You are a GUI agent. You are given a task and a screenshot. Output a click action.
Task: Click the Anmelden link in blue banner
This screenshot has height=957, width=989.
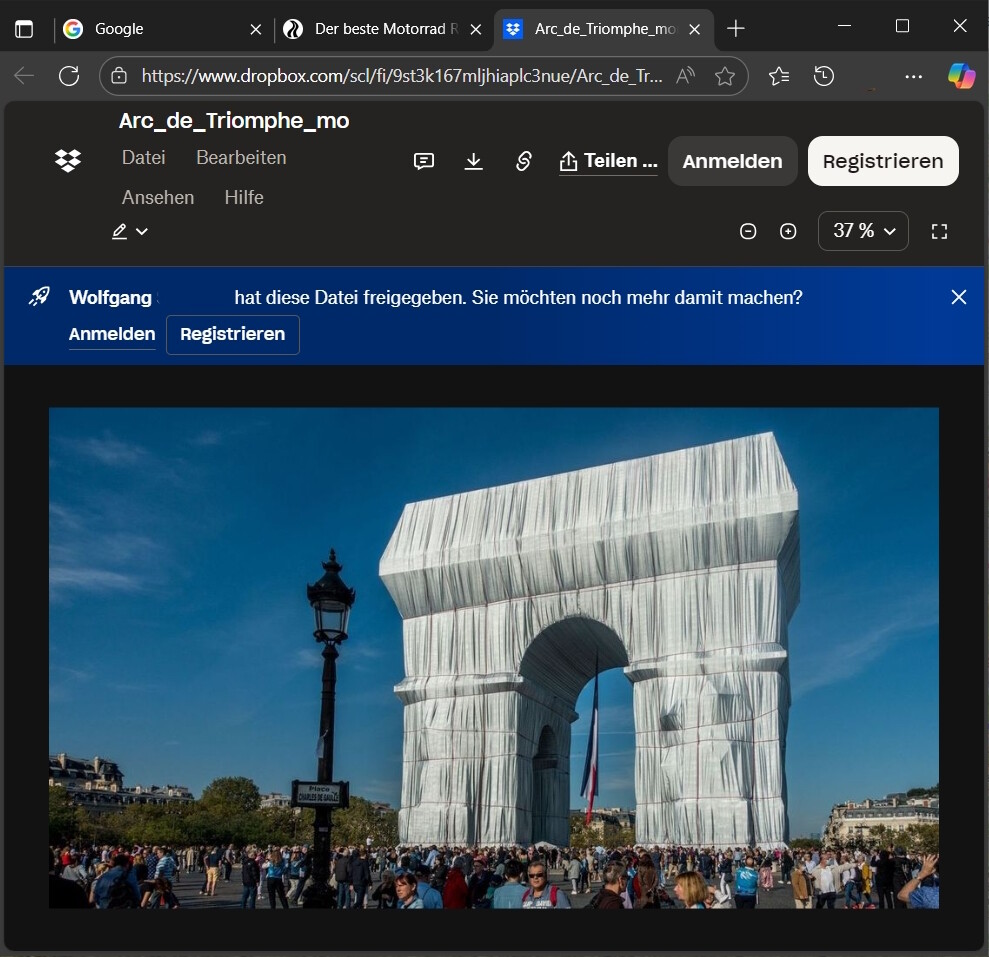pyautogui.click(x=112, y=334)
